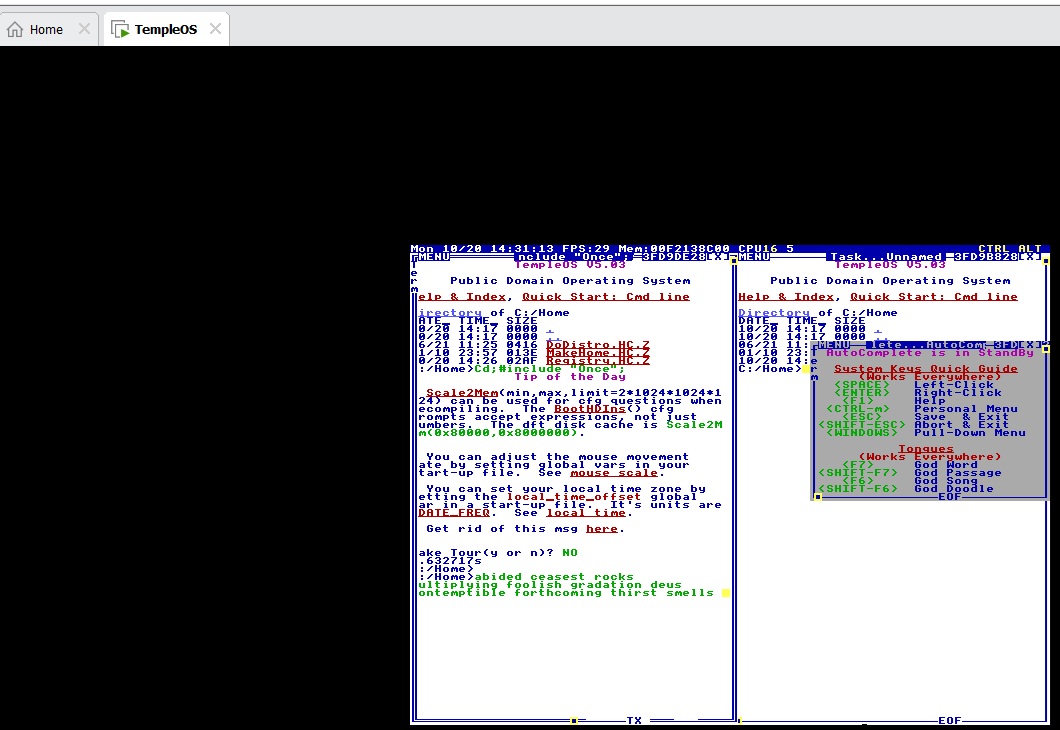Click '<SHIFT-ESC>' key entry
The image size is (1060, 730).
[862, 424]
